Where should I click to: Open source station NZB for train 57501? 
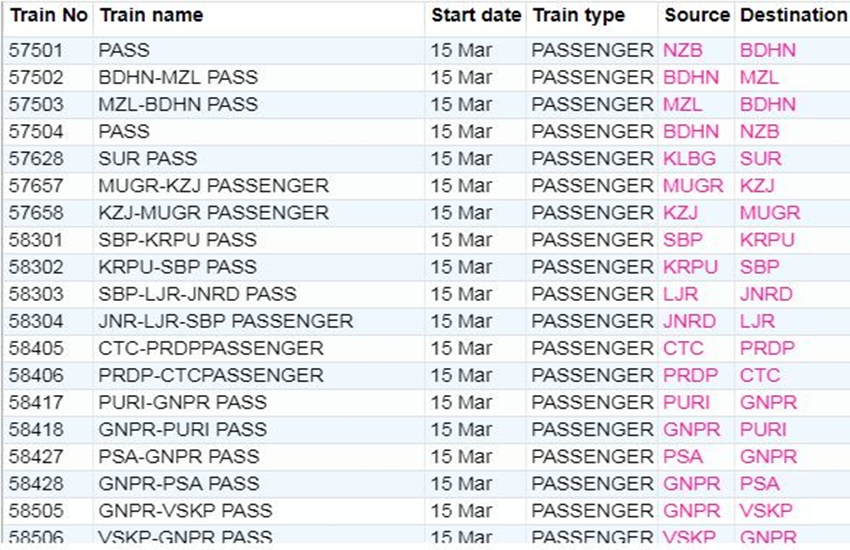[x=683, y=50]
